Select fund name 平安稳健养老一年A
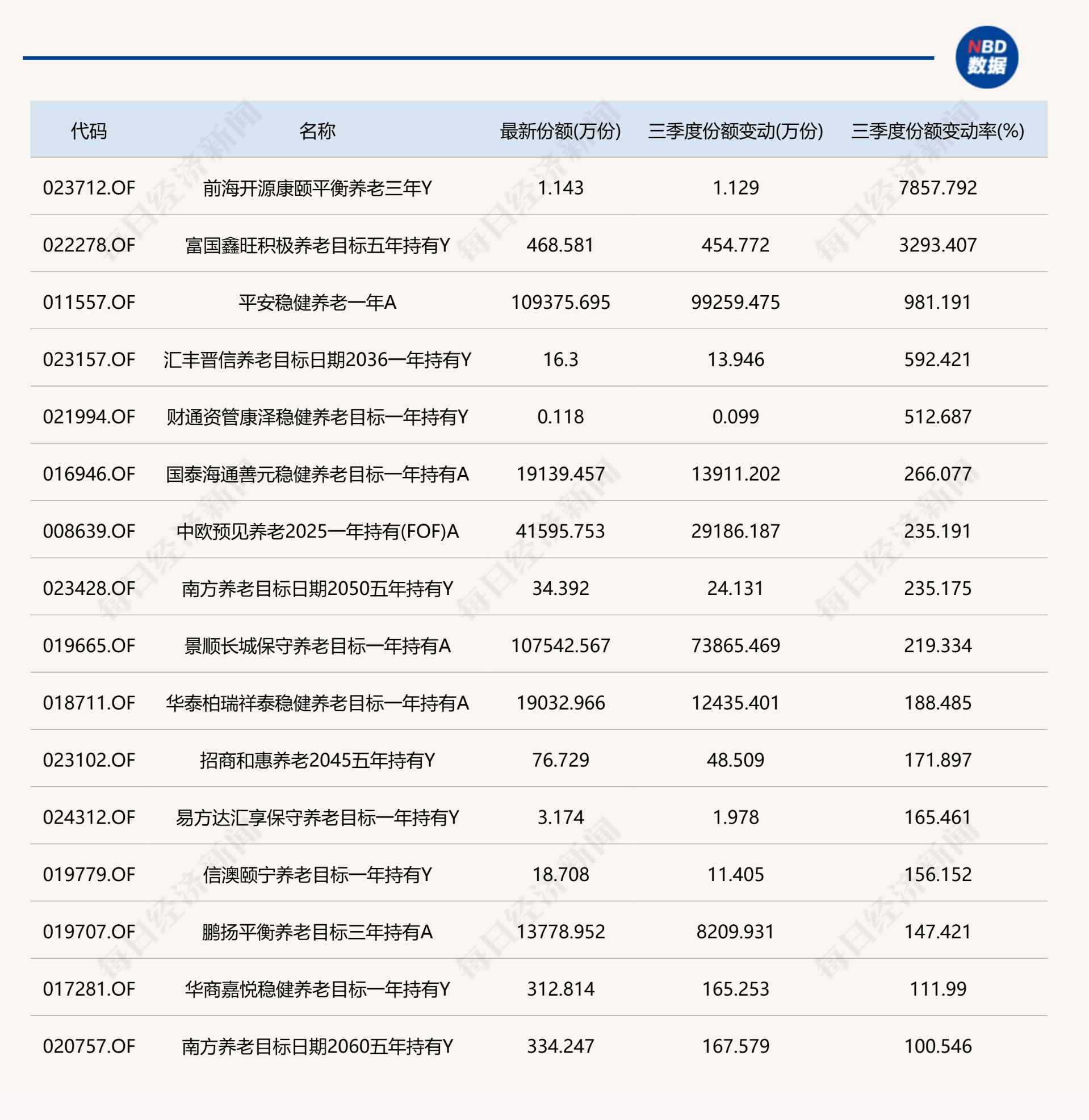The image size is (1089, 1120). [317, 302]
